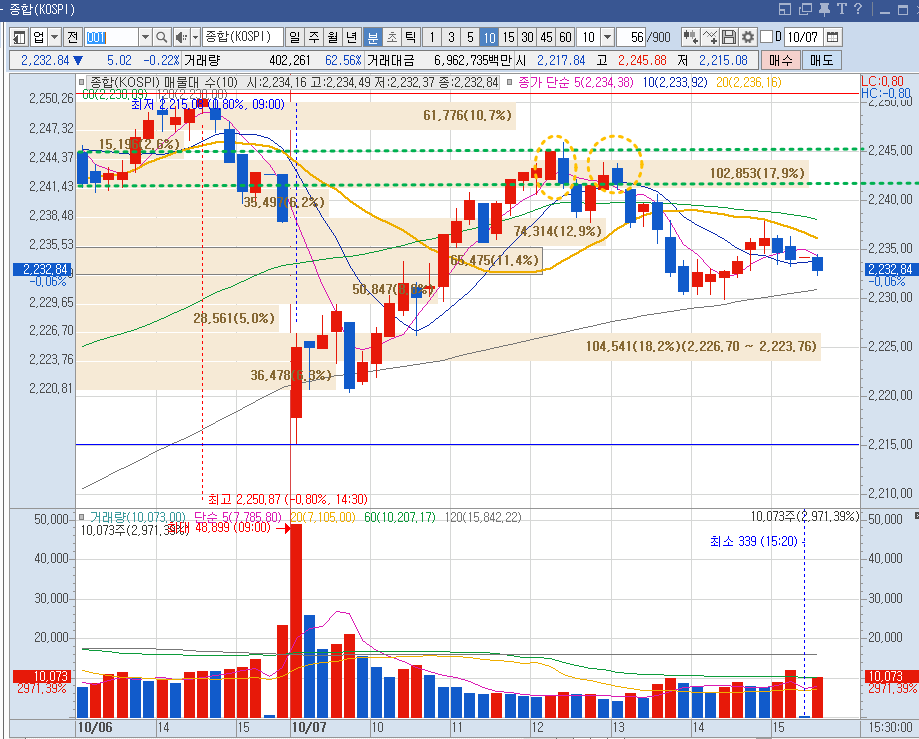Click the 매수 (buy) button
919x739 pixels.
click(781, 60)
